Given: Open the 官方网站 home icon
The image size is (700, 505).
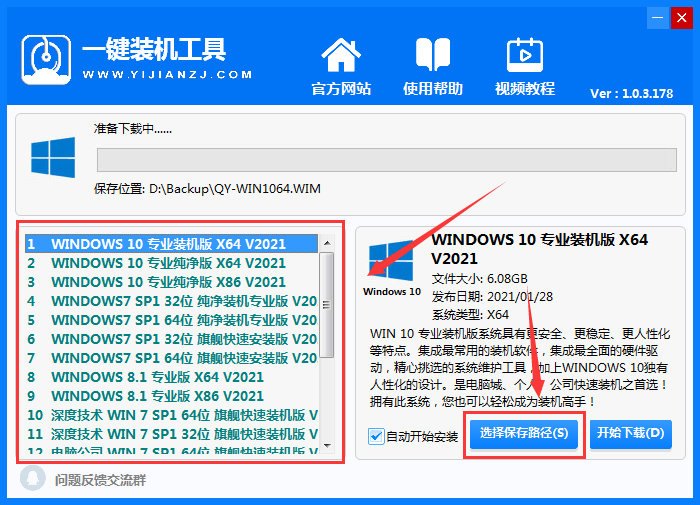Looking at the screenshot, I should [x=341, y=55].
